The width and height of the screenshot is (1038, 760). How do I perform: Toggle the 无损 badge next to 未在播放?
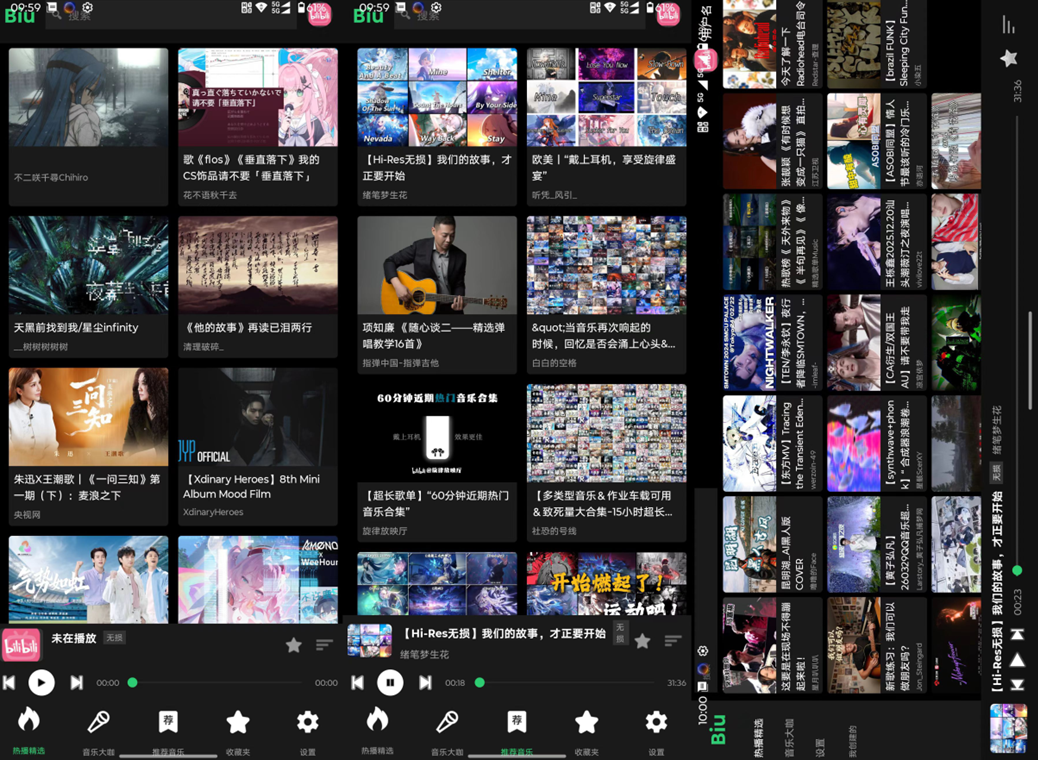[x=115, y=638]
